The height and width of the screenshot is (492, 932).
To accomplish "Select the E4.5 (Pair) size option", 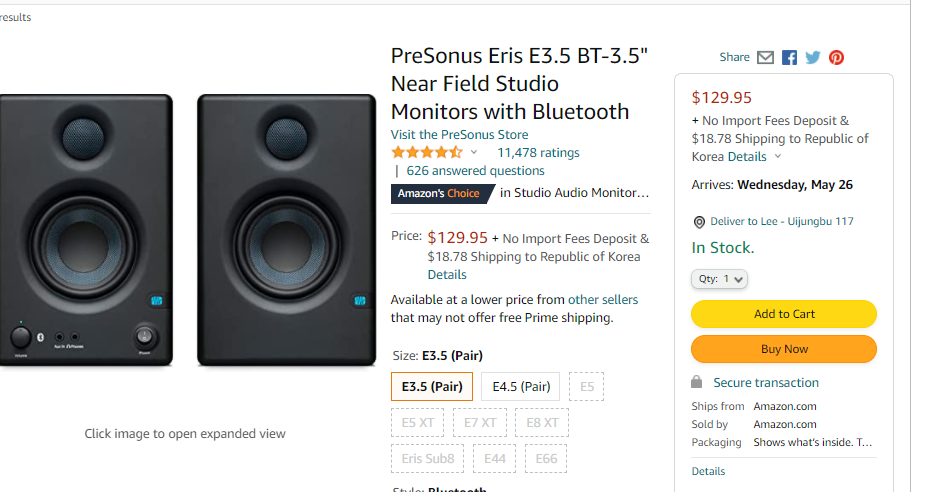I will 520,386.
